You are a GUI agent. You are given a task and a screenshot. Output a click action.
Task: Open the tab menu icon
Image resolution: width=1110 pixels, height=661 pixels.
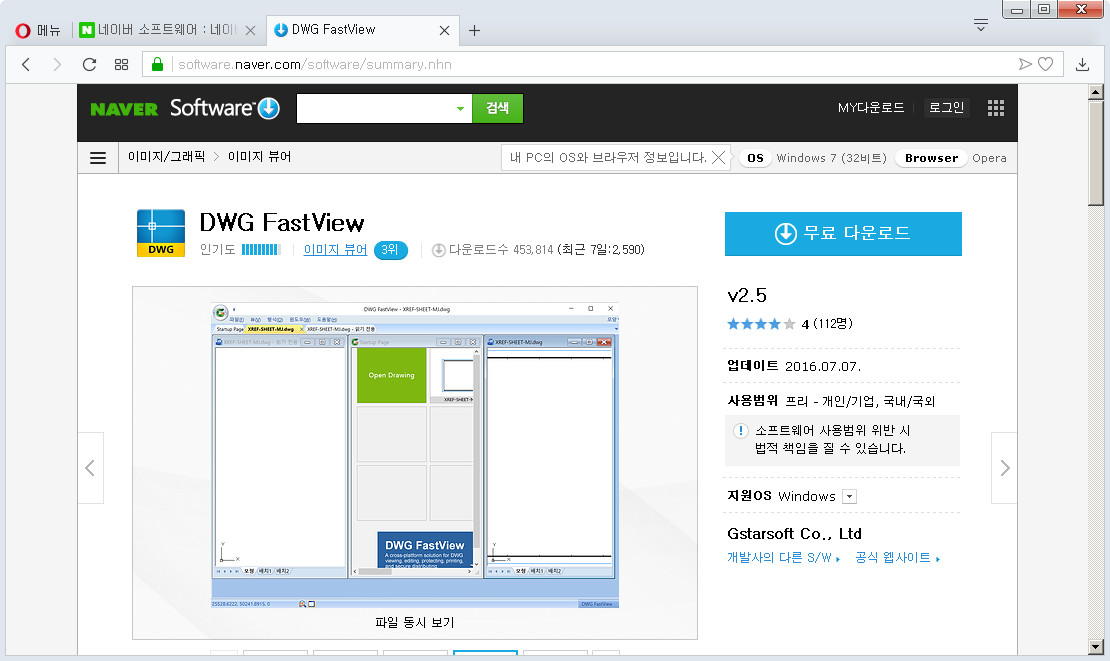point(980,25)
